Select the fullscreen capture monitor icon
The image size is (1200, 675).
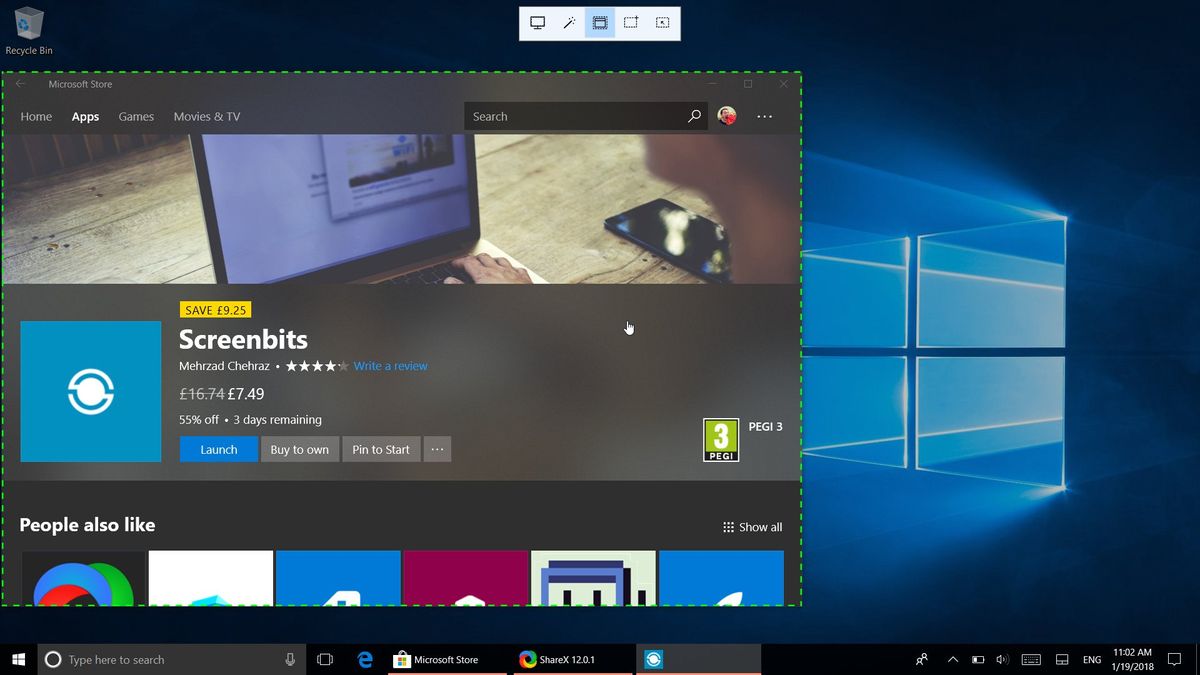(537, 22)
